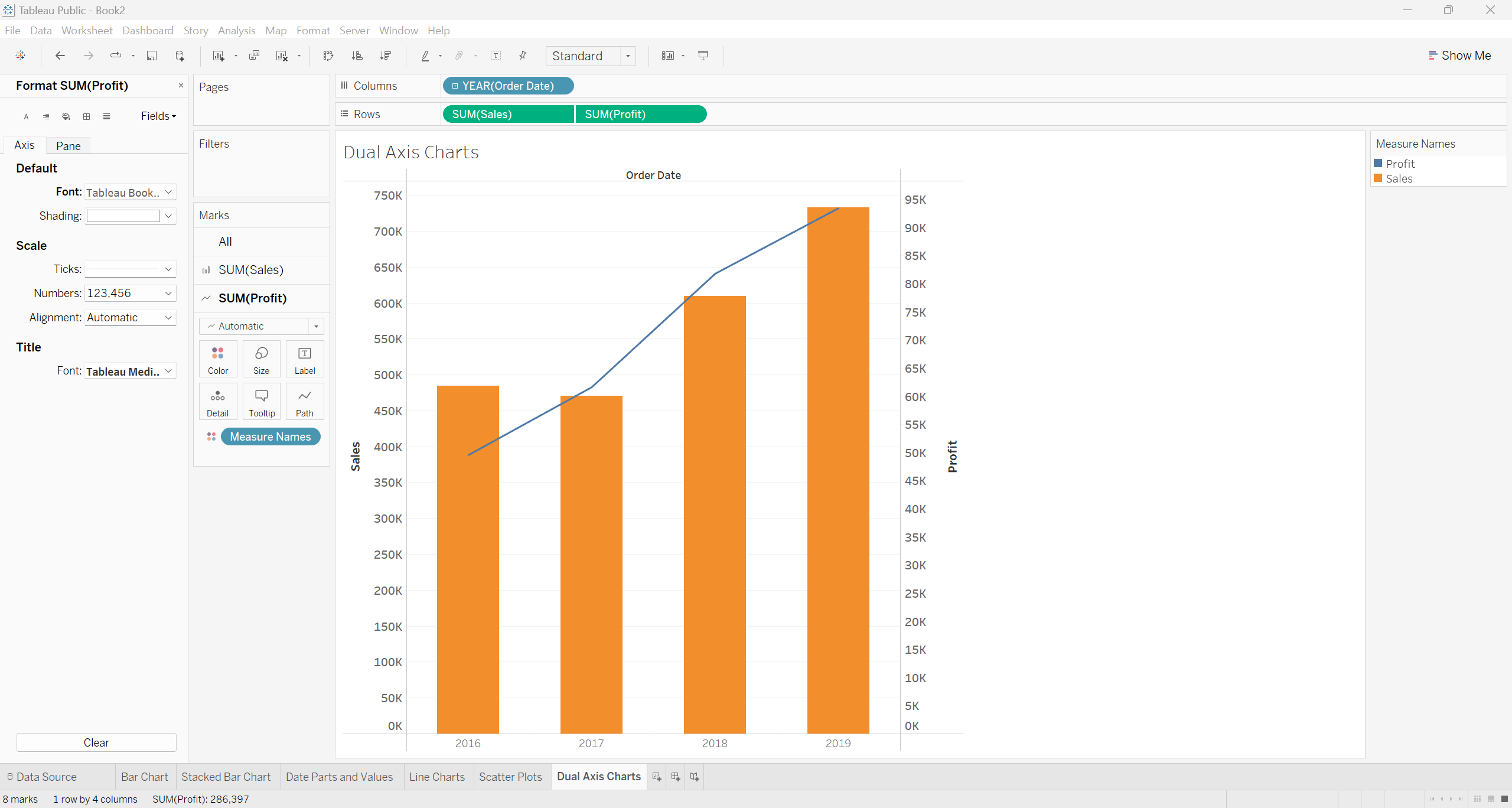Expand the Numbers format dropdown
Viewport: 1512px width, 808px height.
click(x=168, y=294)
